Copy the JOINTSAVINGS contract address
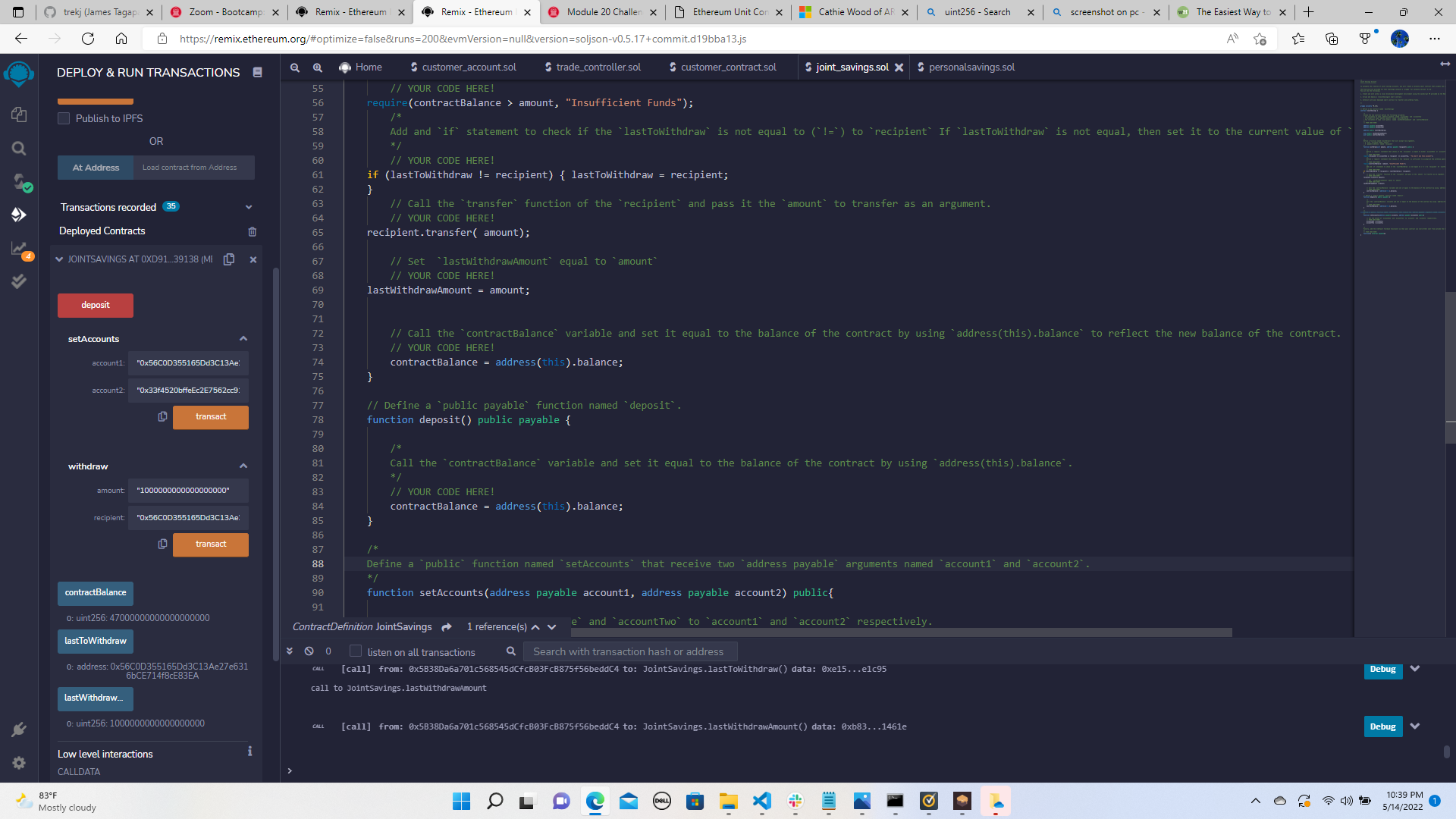Image resolution: width=1456 pixels, height=819 pixels. coord(229,259)
